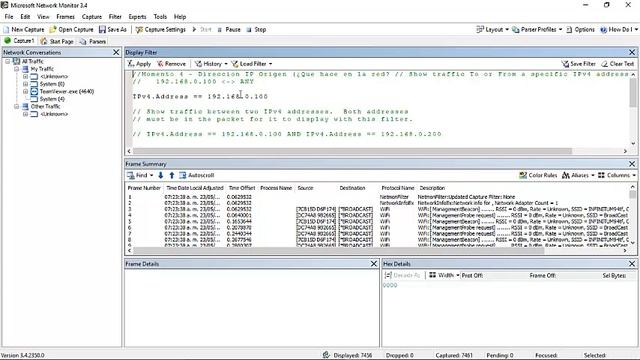Open the Aliases dropdown
This screenshot has width=640, height=360.
pyautogui.click(x=578, y=175)
